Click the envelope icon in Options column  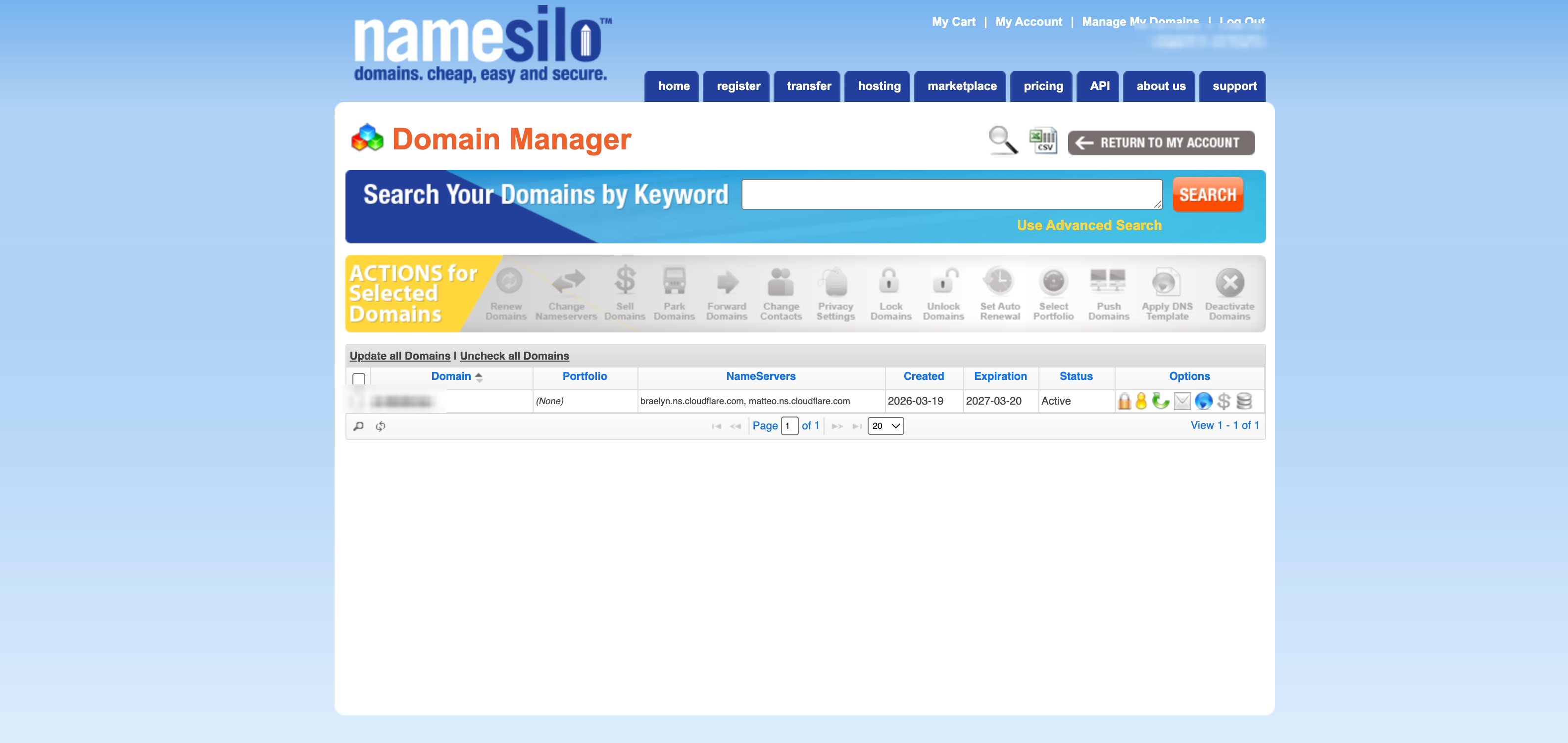1182,401
